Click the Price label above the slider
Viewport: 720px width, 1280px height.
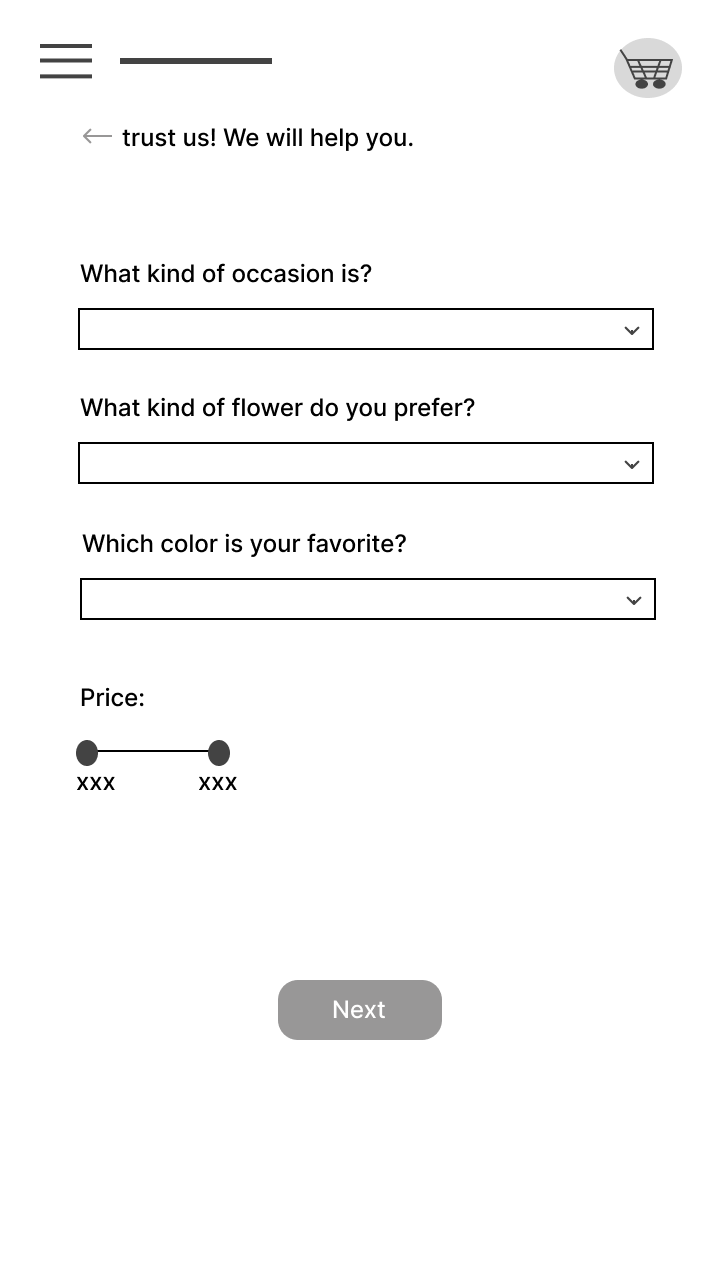(x=112, y=697)
